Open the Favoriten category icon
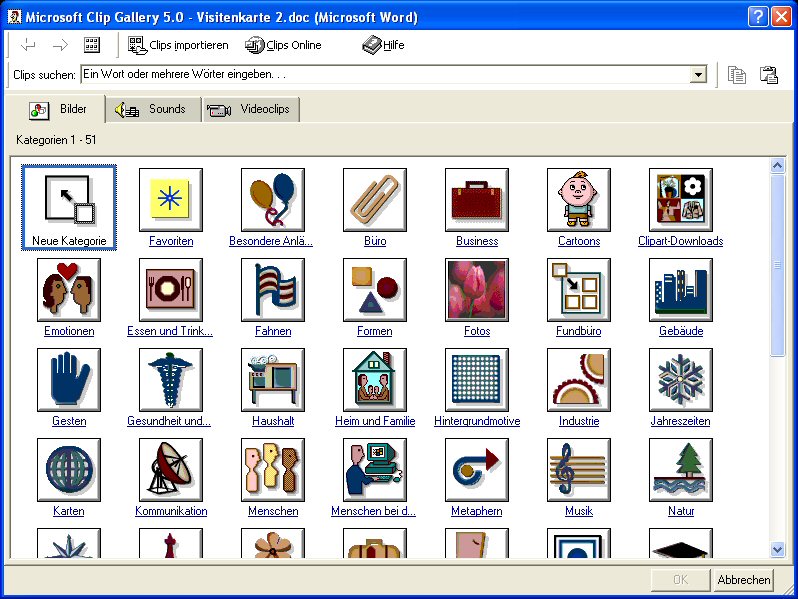The width and height of the screenshot is (798, 599). coord(171,200)
